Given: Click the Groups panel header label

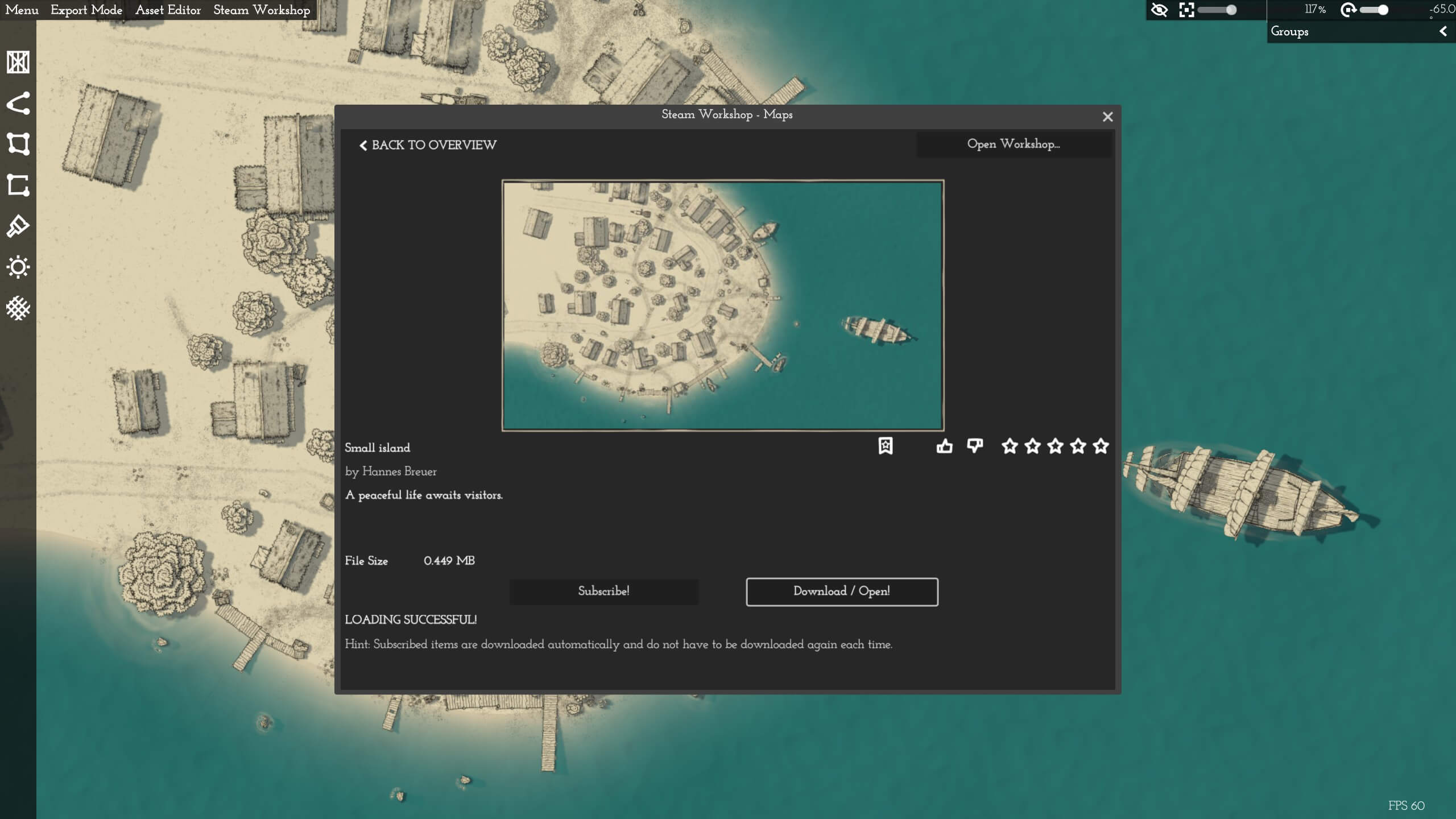Looking at the screenshot, I should coord(1289,31).
